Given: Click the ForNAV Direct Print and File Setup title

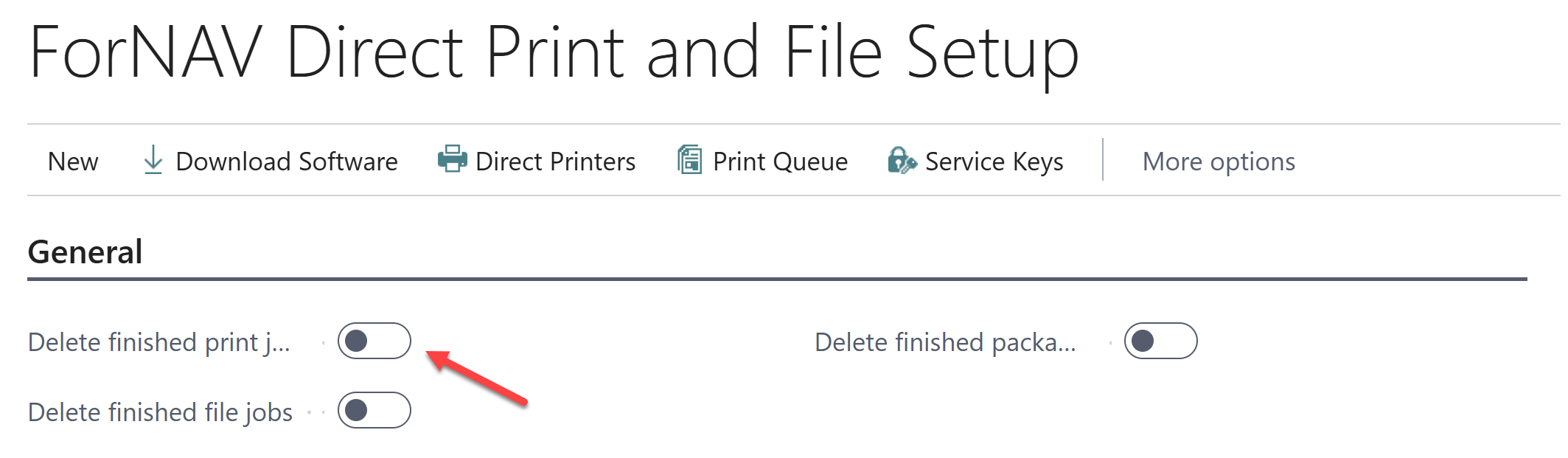Looking at the screenshot, I should [554, 52].
